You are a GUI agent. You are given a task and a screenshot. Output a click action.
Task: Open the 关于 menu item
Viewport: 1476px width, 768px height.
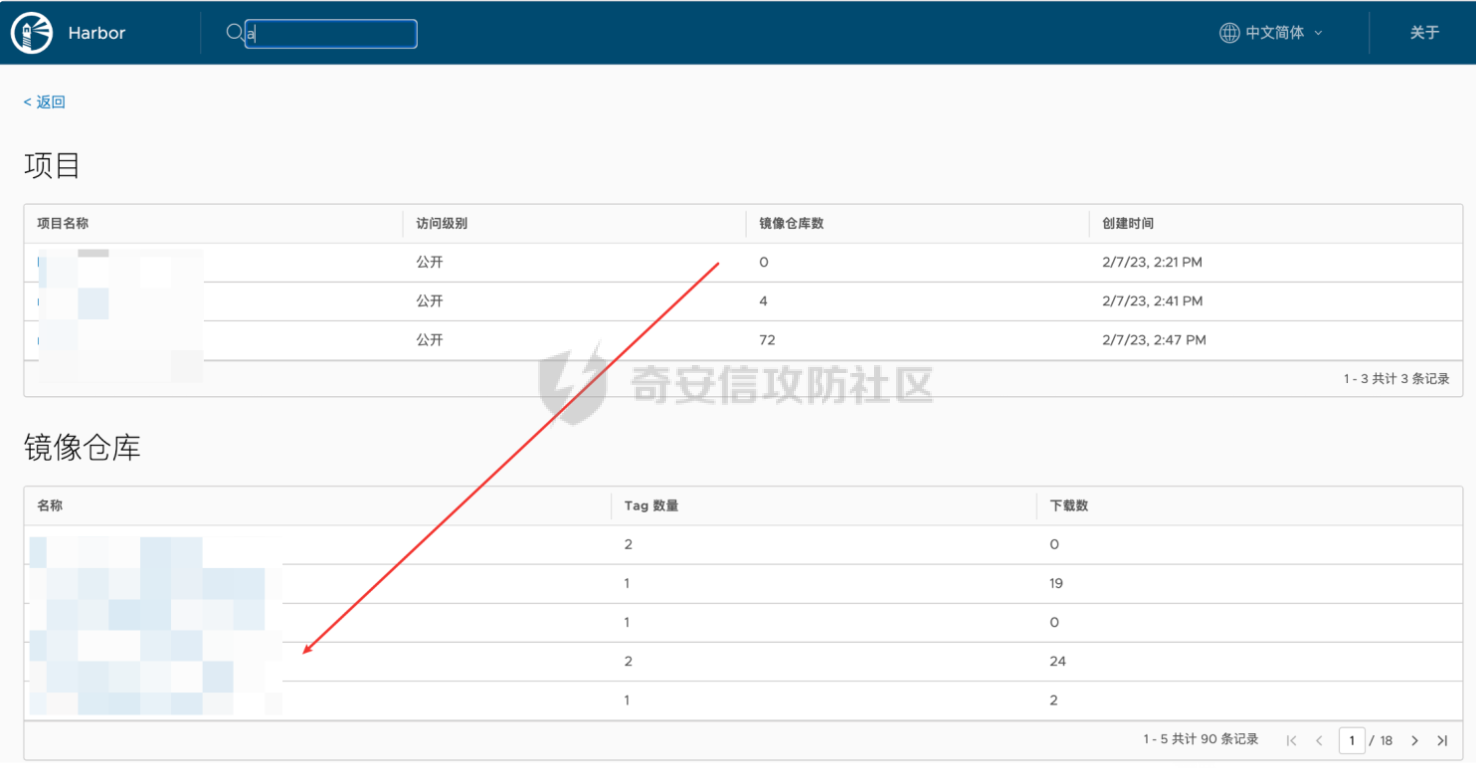(x=1424, y=33)
